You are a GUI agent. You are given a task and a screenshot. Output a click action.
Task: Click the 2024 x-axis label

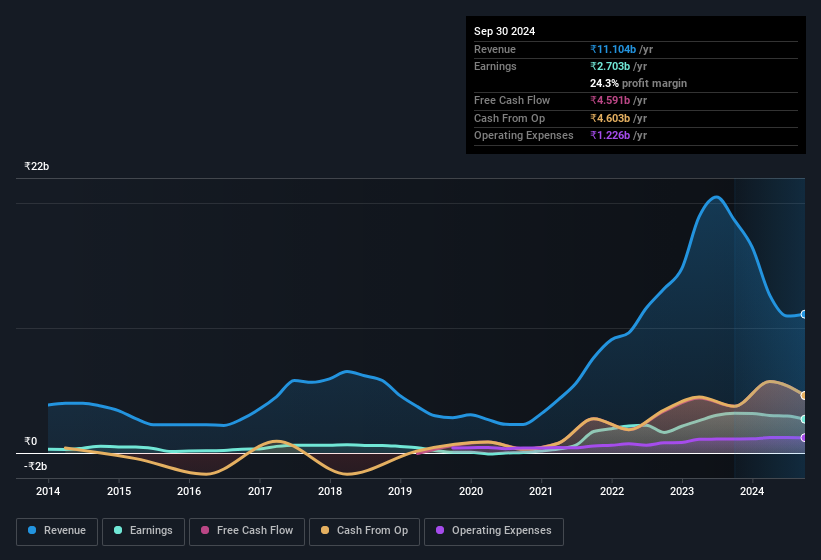click(752, 491)
